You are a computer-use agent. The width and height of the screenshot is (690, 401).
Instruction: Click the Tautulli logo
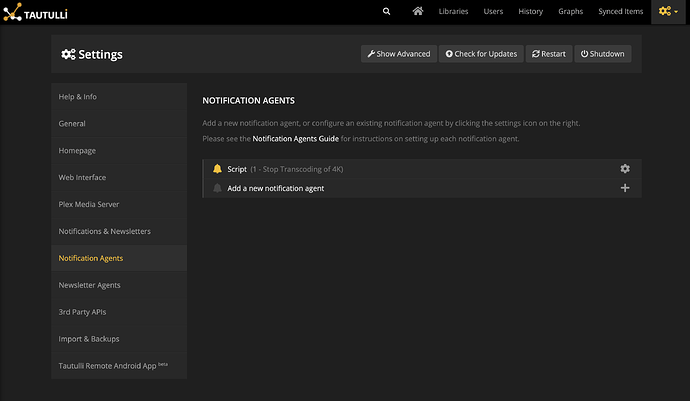pos(35,12)
